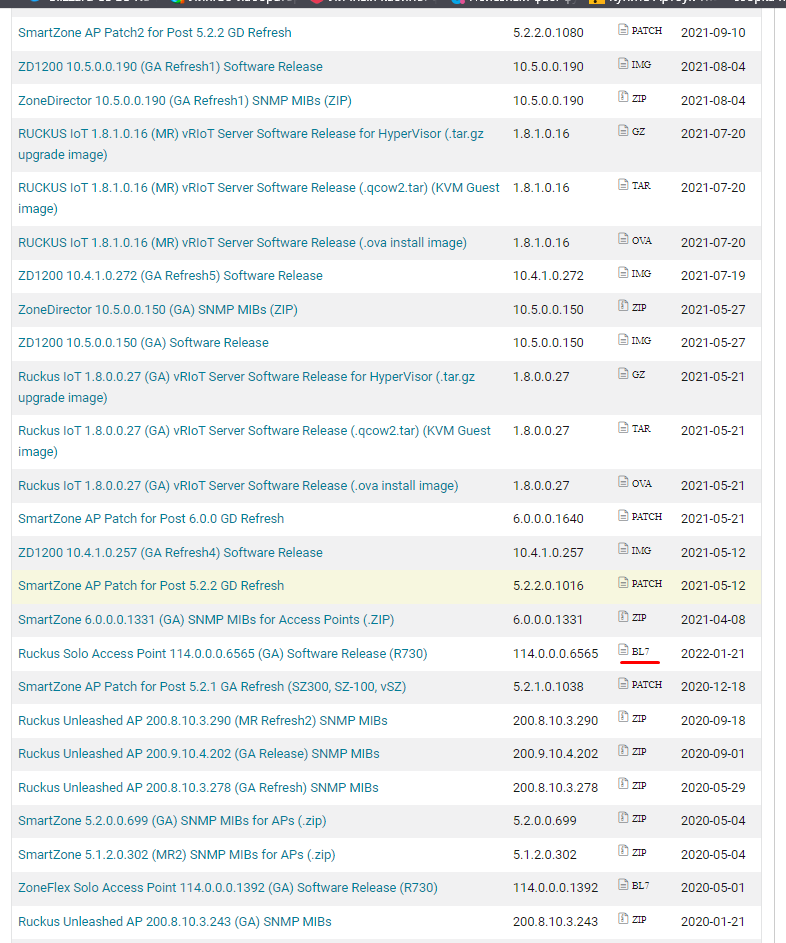This screenshot has height=943, width=786.
Task: Open ZD1200 10.5.0.0.150 (GA) Software Release
Action: [143, 343]
